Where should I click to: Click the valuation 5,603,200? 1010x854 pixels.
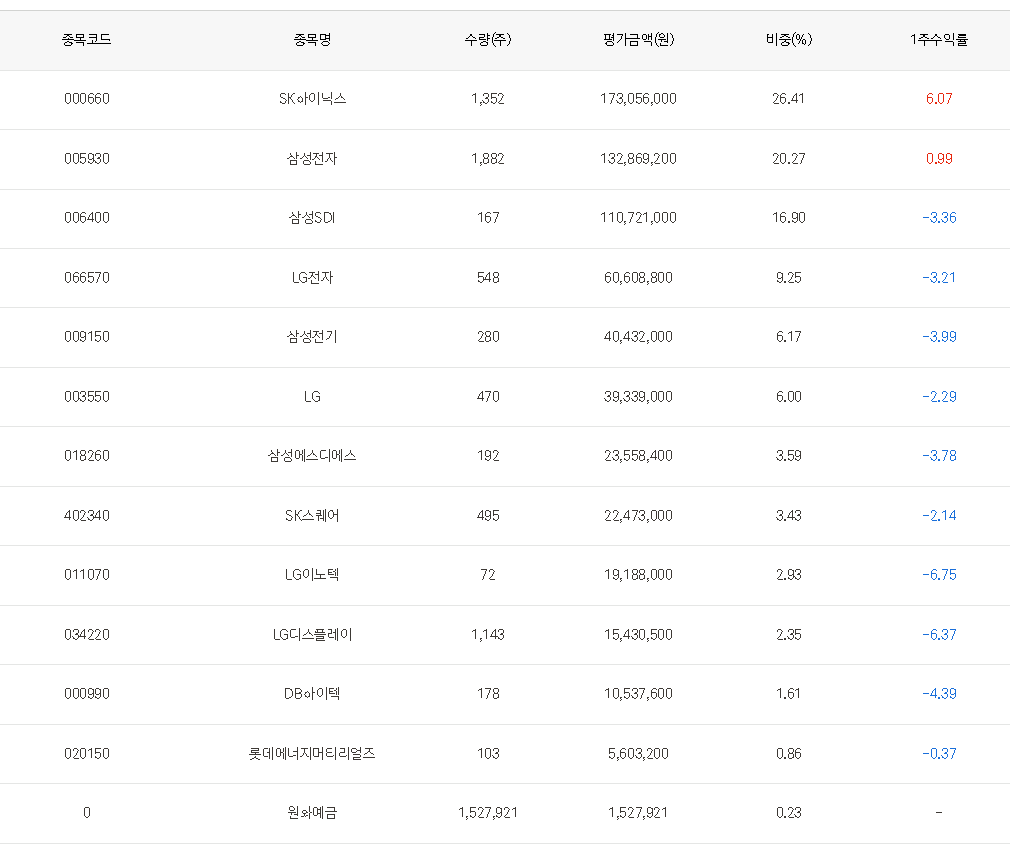click(638, 754)
